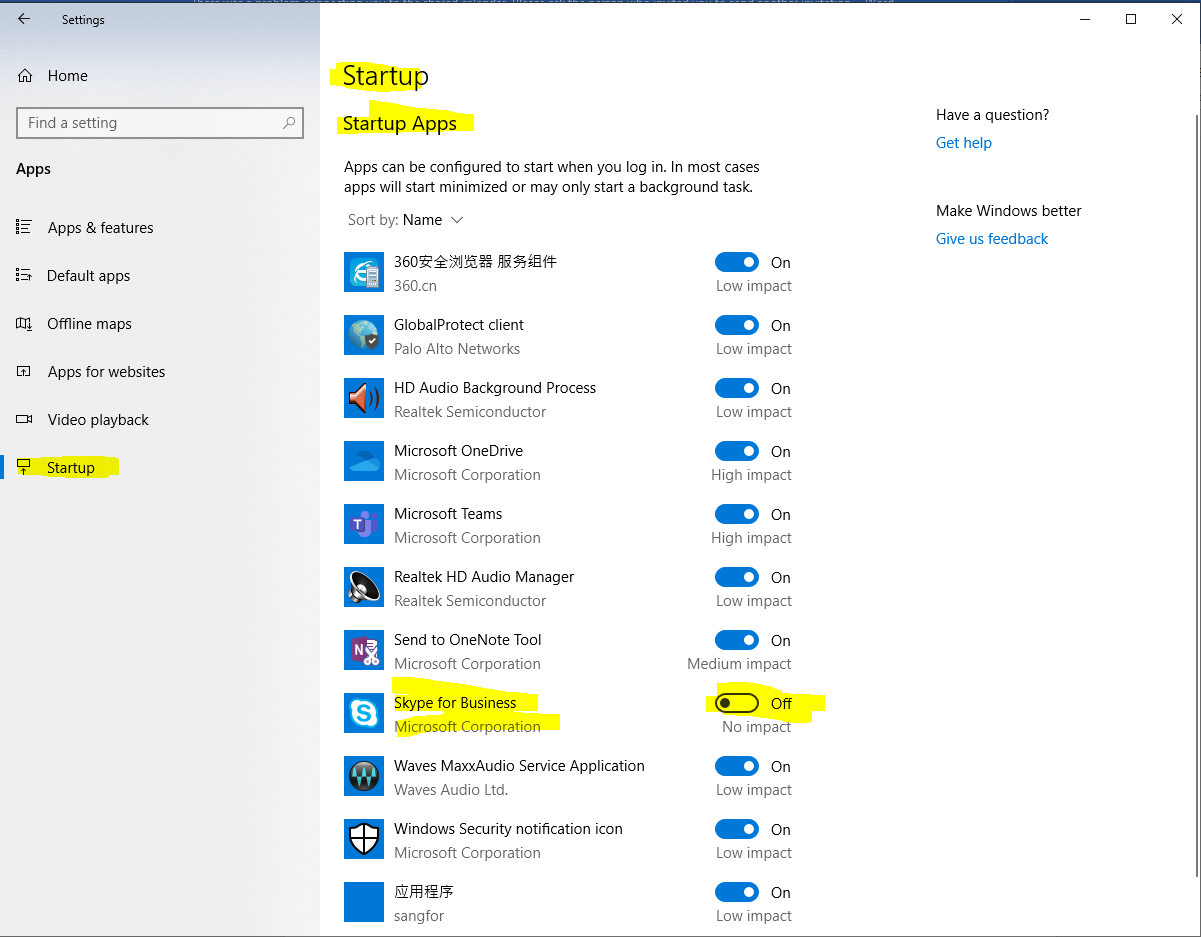This screenshot has width=1201, height=937.
Task: Click the GlobalProtect client globe icon
Action: [x=364, y=335]
